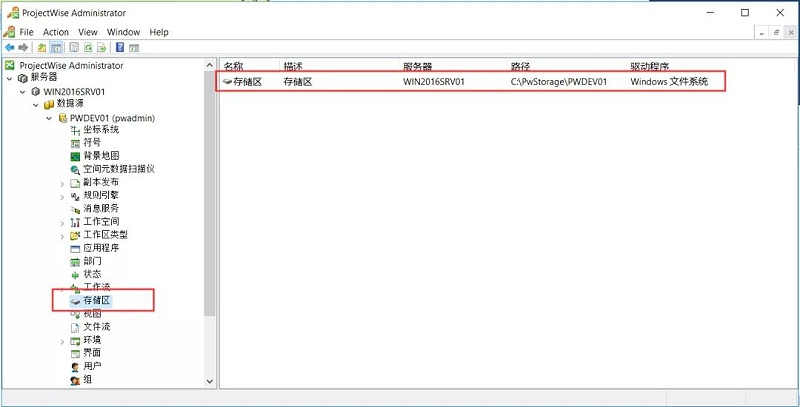Click the tree scrollbar up arrow
The image size is (800, 407).
(x=210, y=65)
